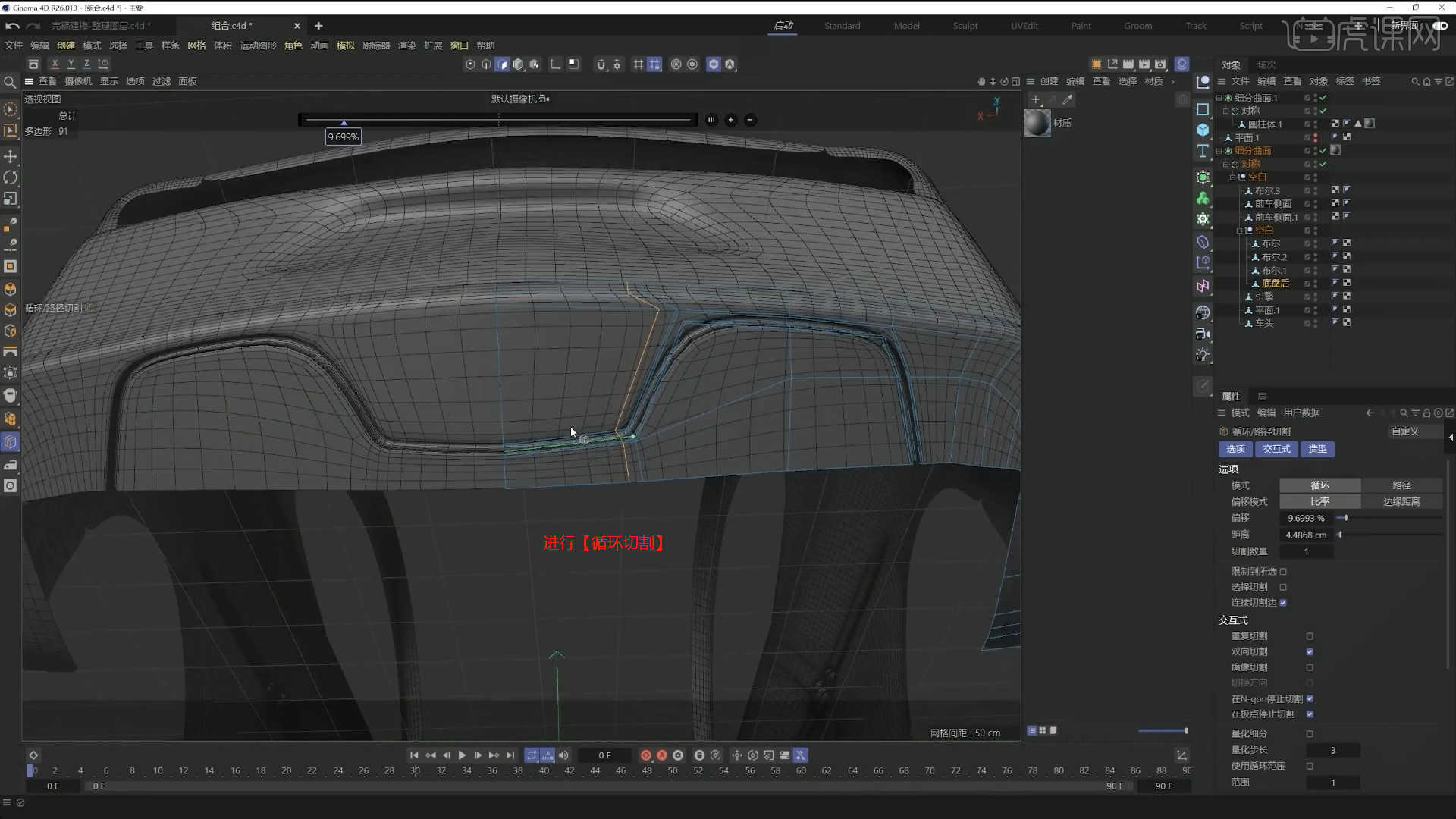Click Attributes panel back arrow
The image size is (1456, 819).
pos(1370,413)
